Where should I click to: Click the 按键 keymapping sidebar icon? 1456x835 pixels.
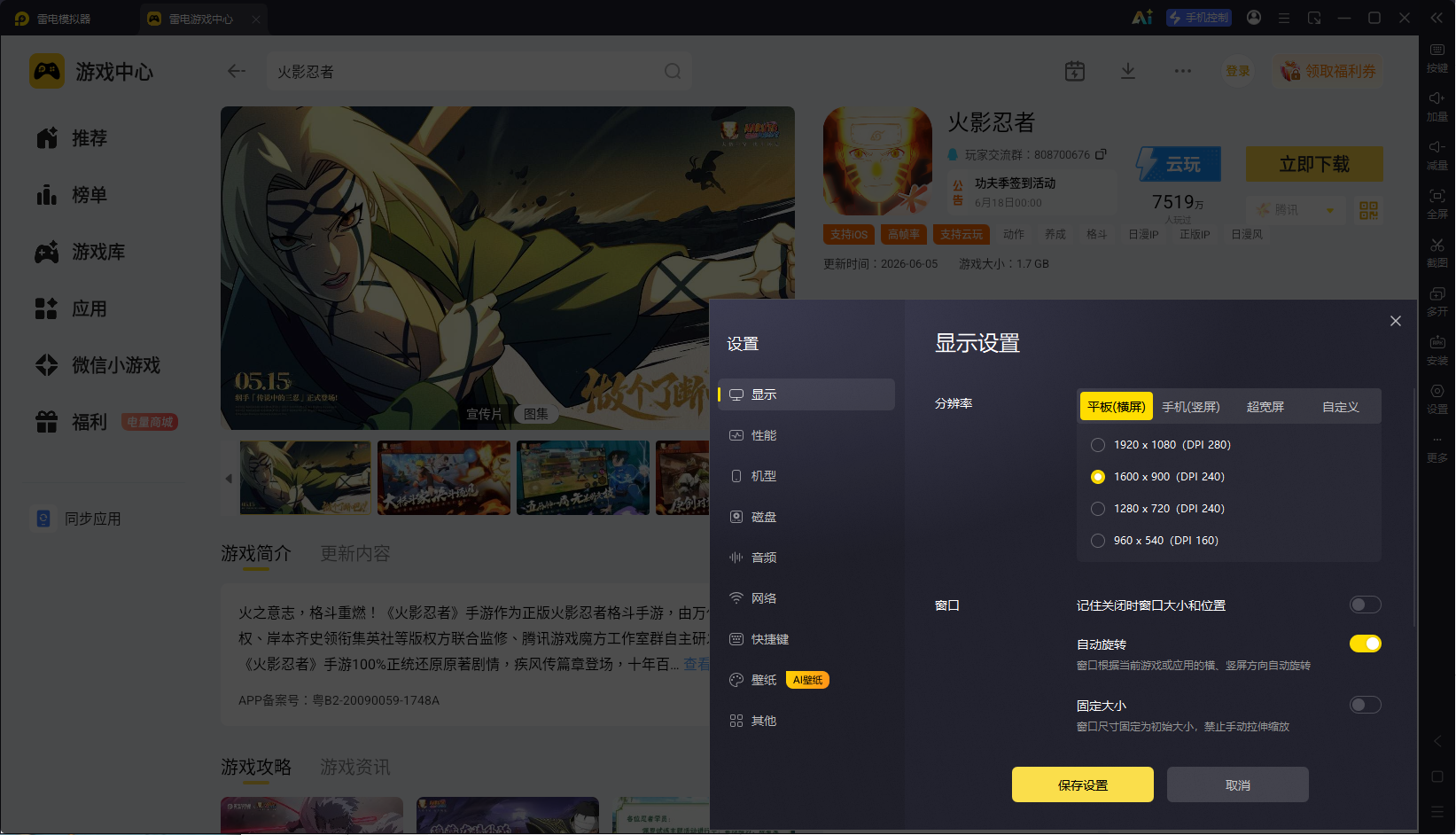click(1437, 58)
